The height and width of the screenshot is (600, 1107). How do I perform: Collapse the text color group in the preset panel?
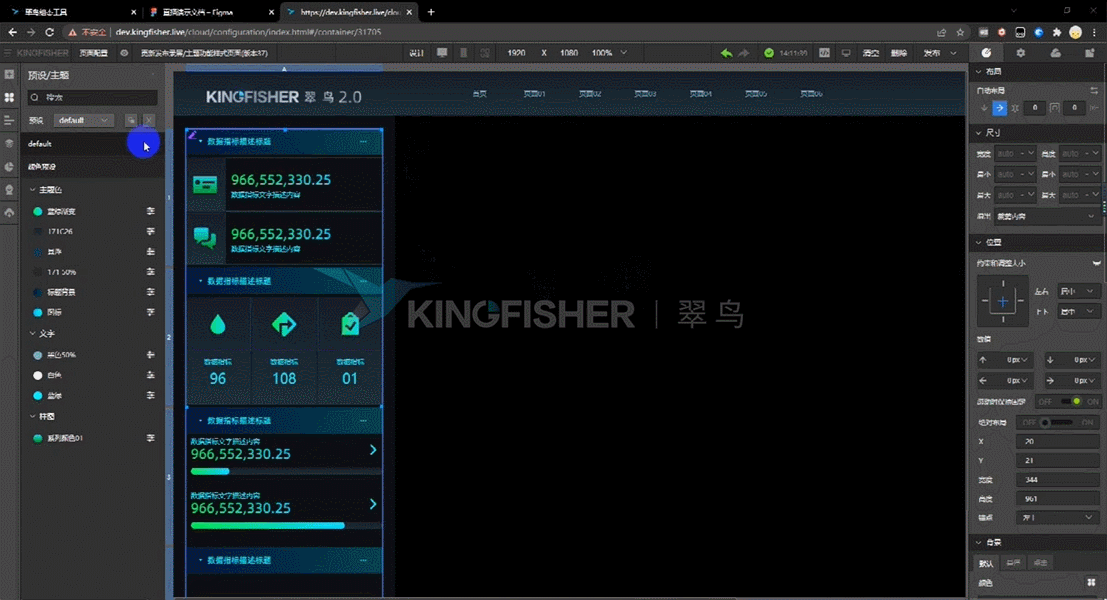click(32, 333)
